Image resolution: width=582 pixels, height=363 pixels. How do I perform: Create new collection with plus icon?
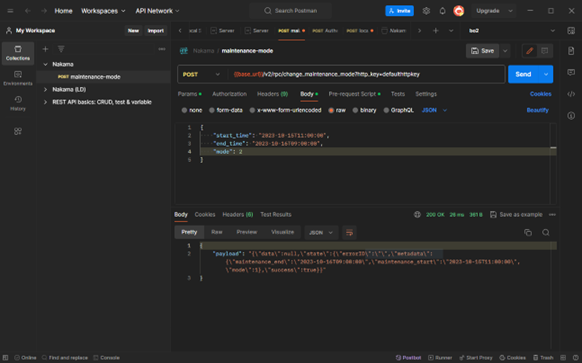tap(45, 49)
